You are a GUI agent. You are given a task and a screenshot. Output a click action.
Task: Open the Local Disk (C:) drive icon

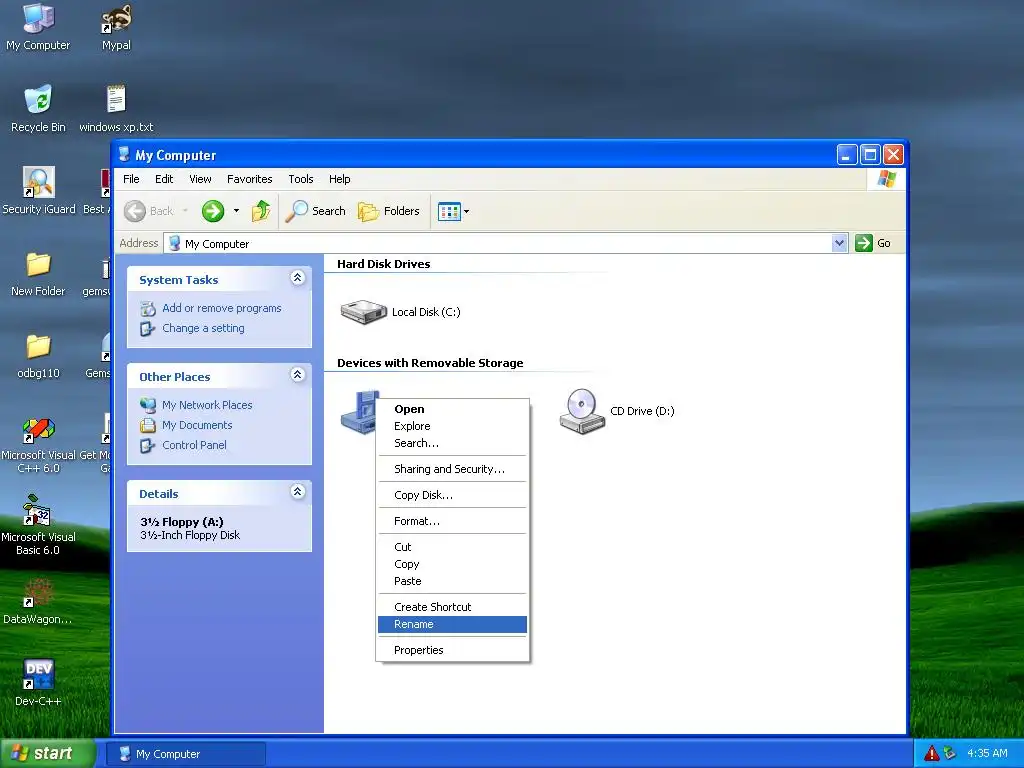[x=363, y=312]
